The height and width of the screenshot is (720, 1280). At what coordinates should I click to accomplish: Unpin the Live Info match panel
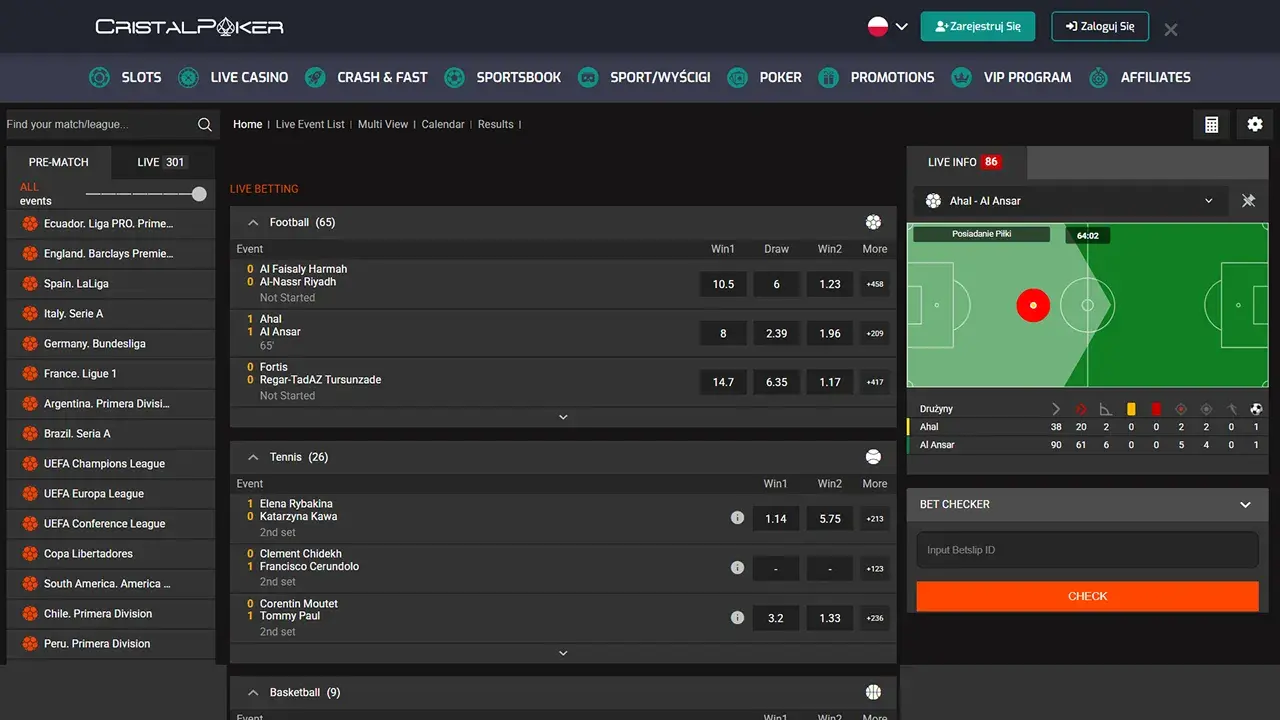[x=1248, y=201]
